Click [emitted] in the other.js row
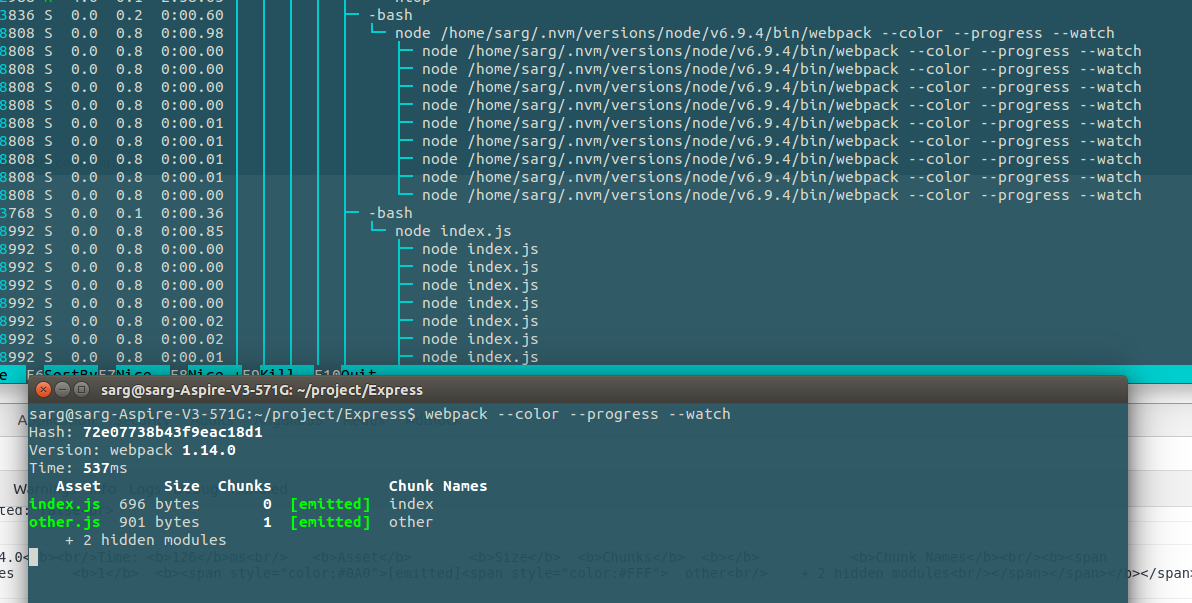Image resolution: width=1192 pixels, height=603 pixels. click(x=330, y=522)
